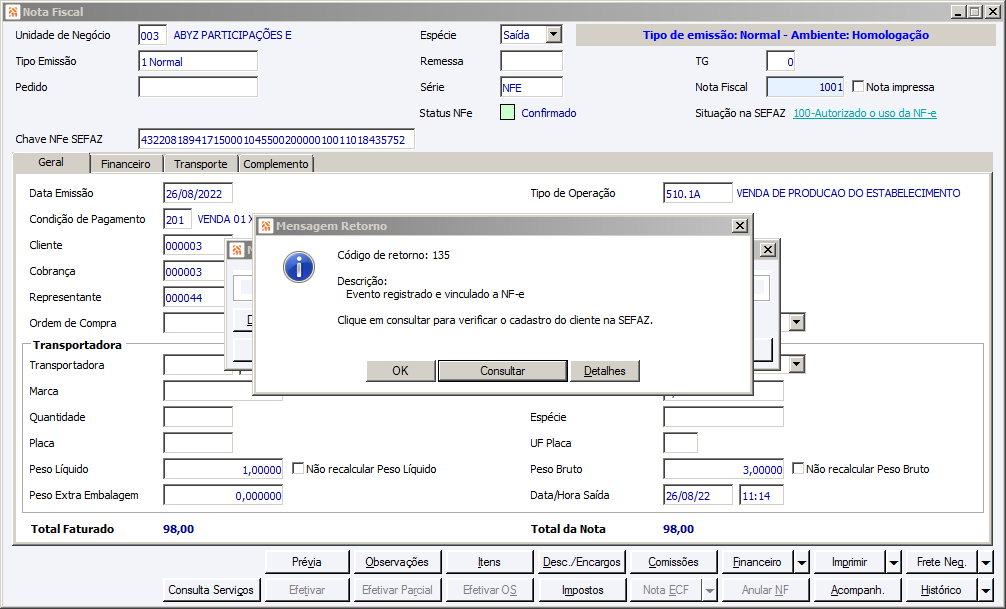1006x609 pixels.
Task: Click the UF Placa field
Action: click(x=680, y=443)
